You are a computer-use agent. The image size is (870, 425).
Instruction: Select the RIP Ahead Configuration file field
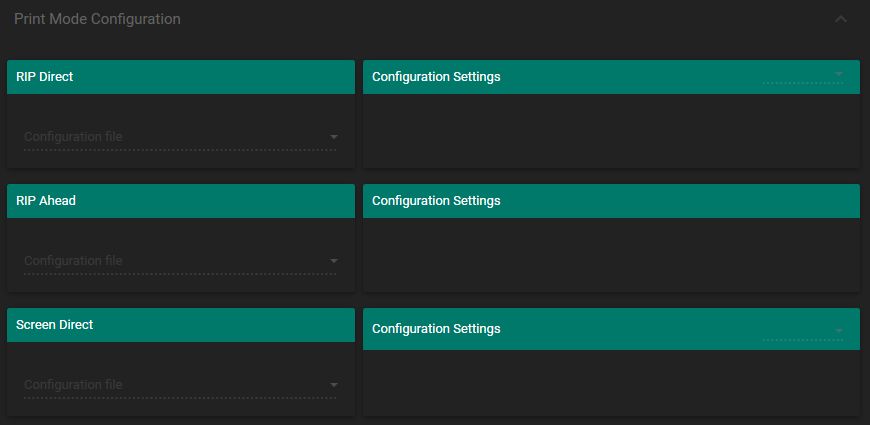[x=170, y=261]
